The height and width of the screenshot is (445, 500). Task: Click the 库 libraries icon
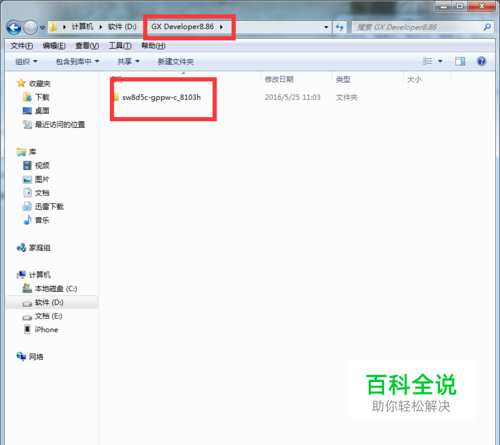click(x=21, y=152)
